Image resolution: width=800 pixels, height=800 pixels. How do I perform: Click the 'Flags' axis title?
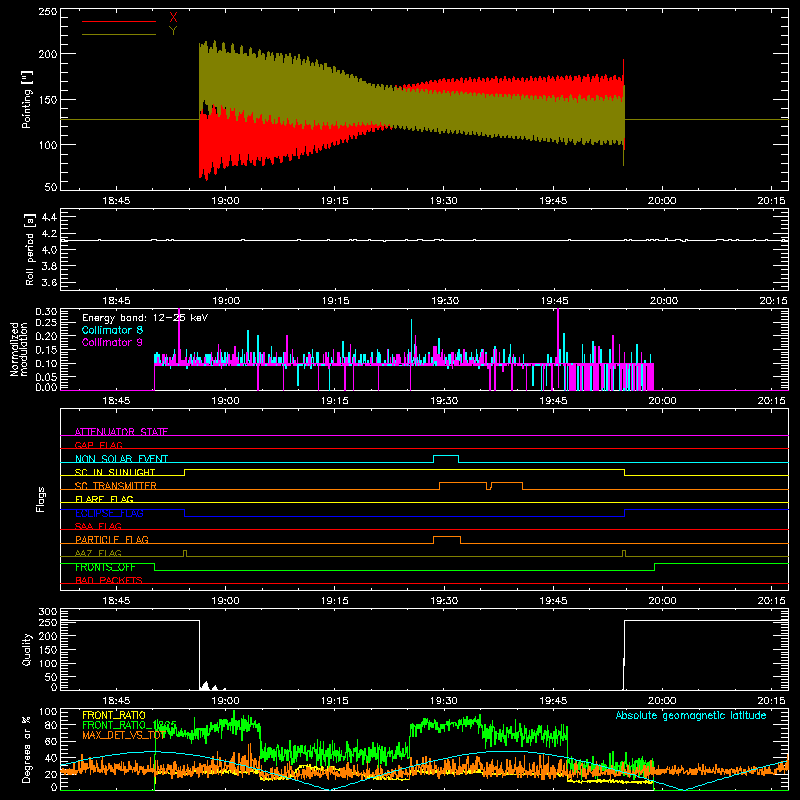[40, 499]
